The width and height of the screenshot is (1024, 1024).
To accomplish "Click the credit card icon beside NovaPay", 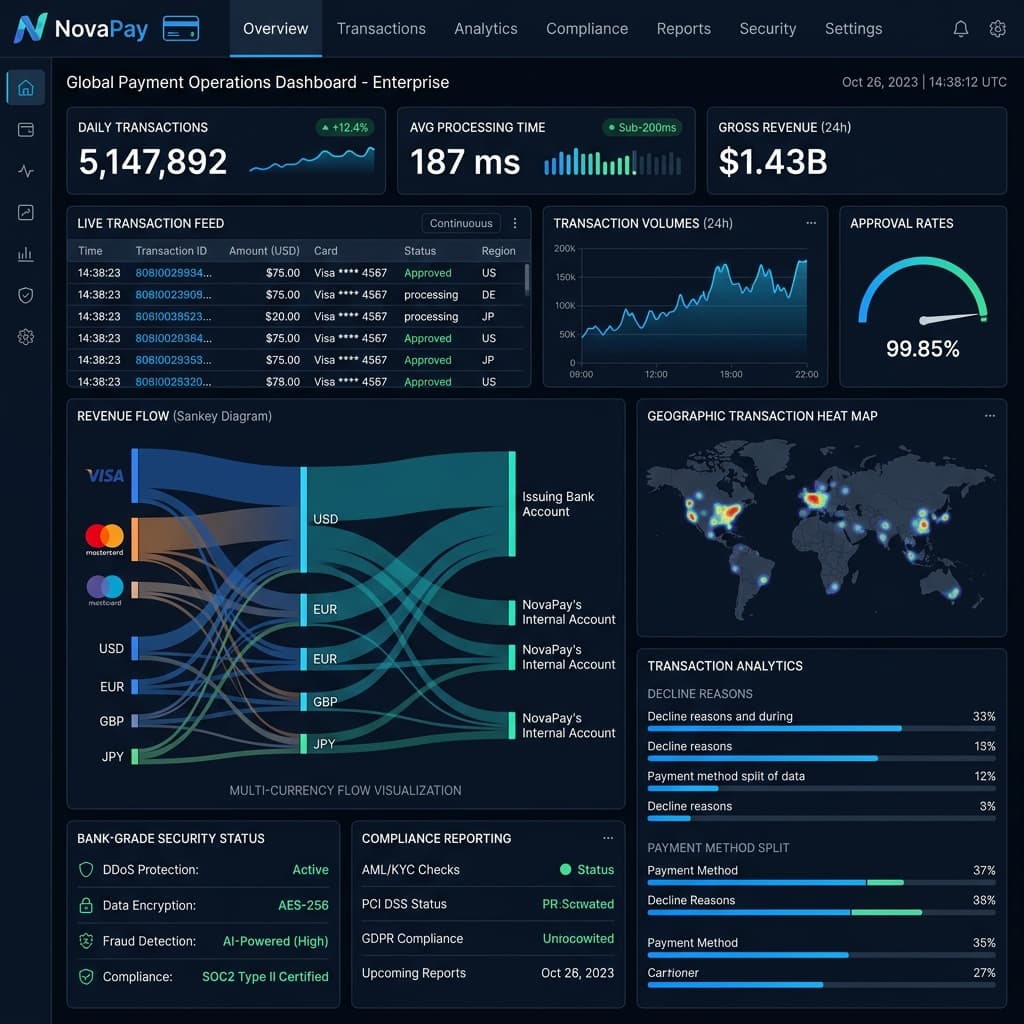I will (x=181, y=29).
